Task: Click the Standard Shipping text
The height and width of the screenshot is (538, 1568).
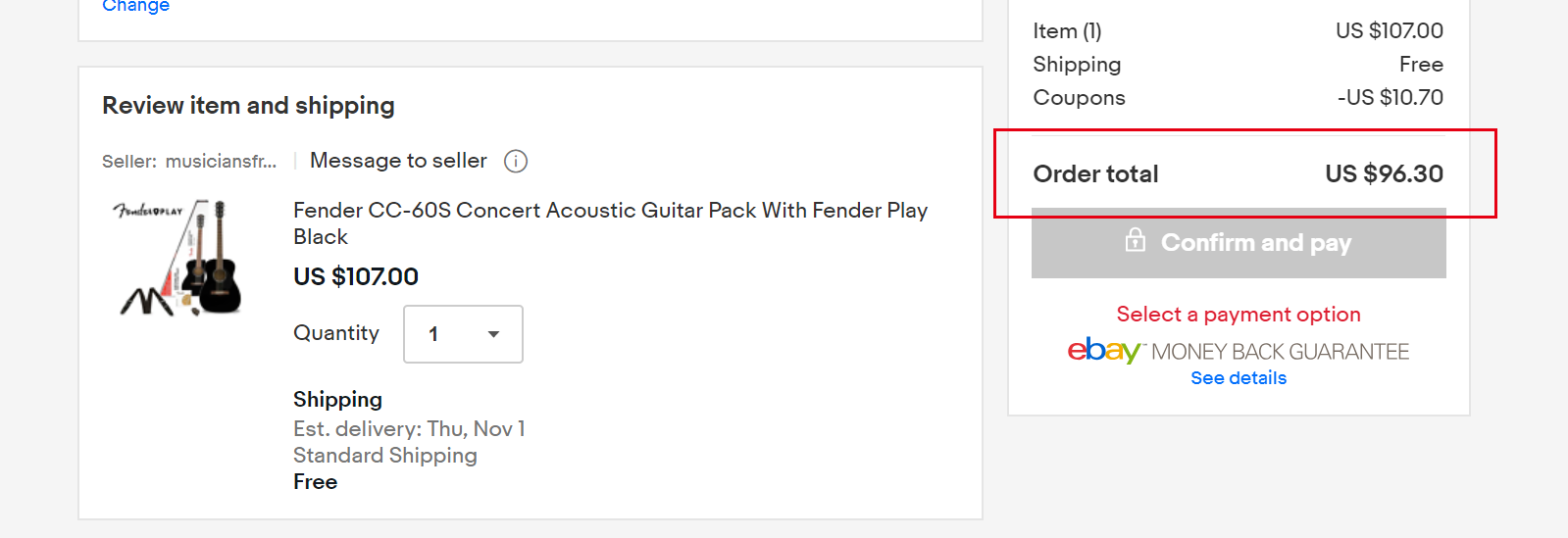Action: pyautogui.click(x=385, y=456)
